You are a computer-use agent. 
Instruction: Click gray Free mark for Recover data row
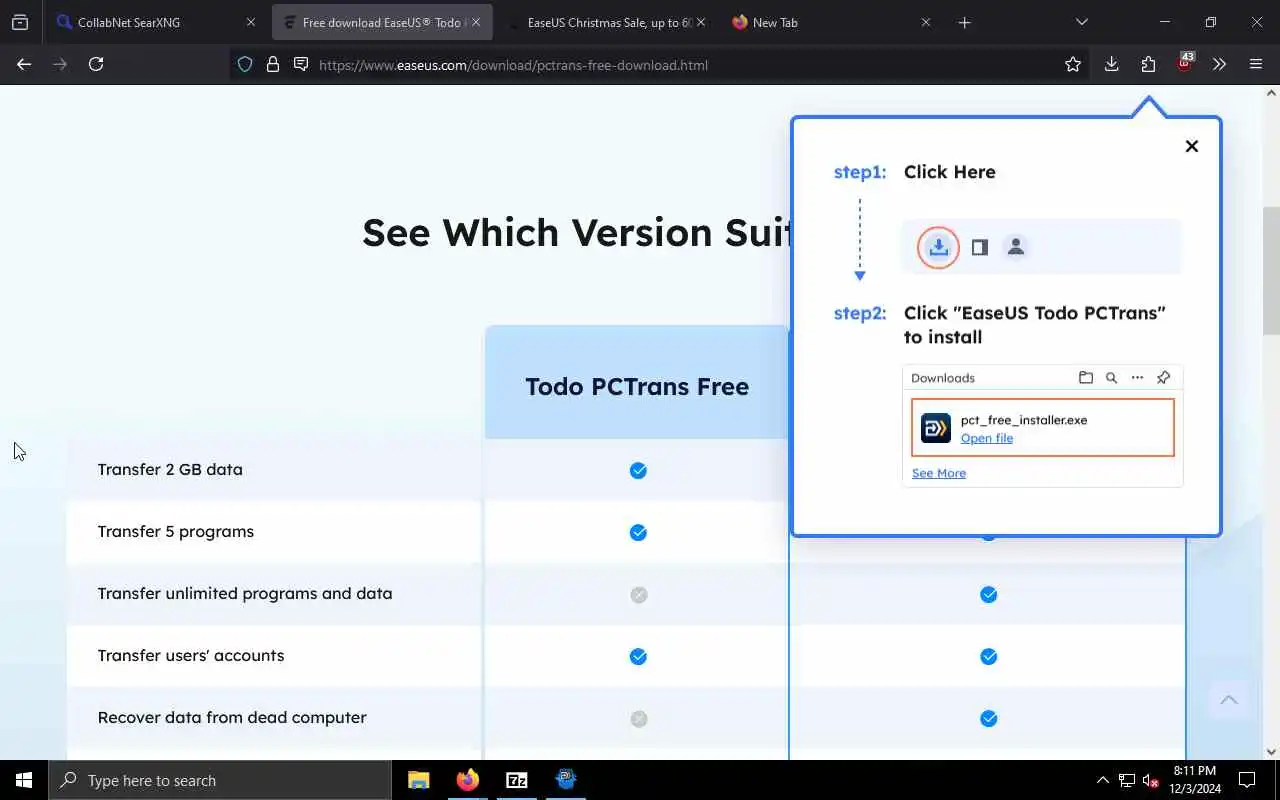[638, 718]
